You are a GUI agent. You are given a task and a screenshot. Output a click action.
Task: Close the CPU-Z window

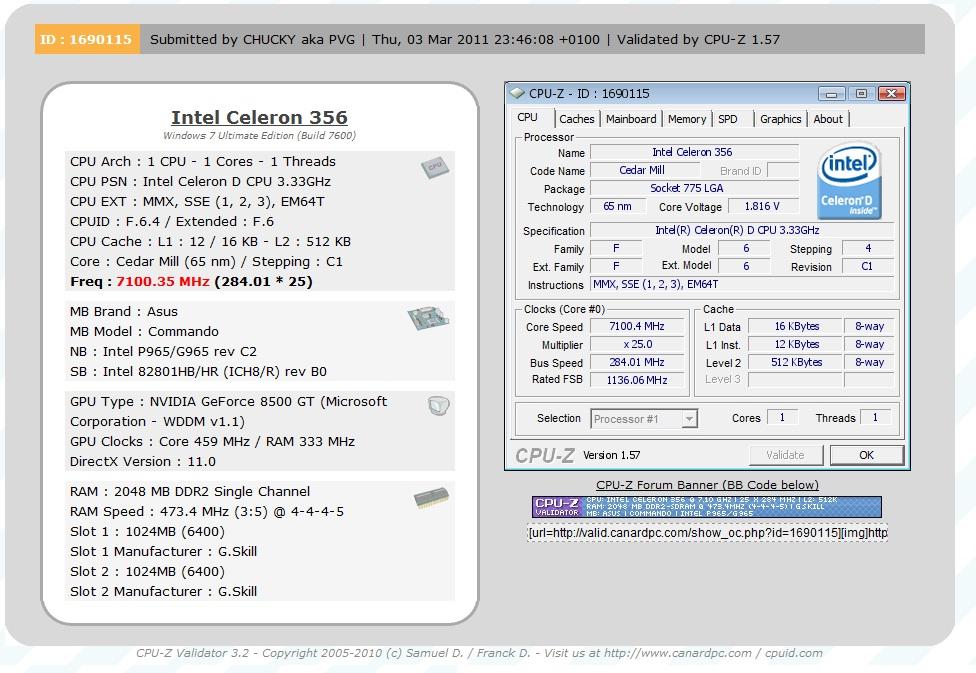[x=891, y=94]
